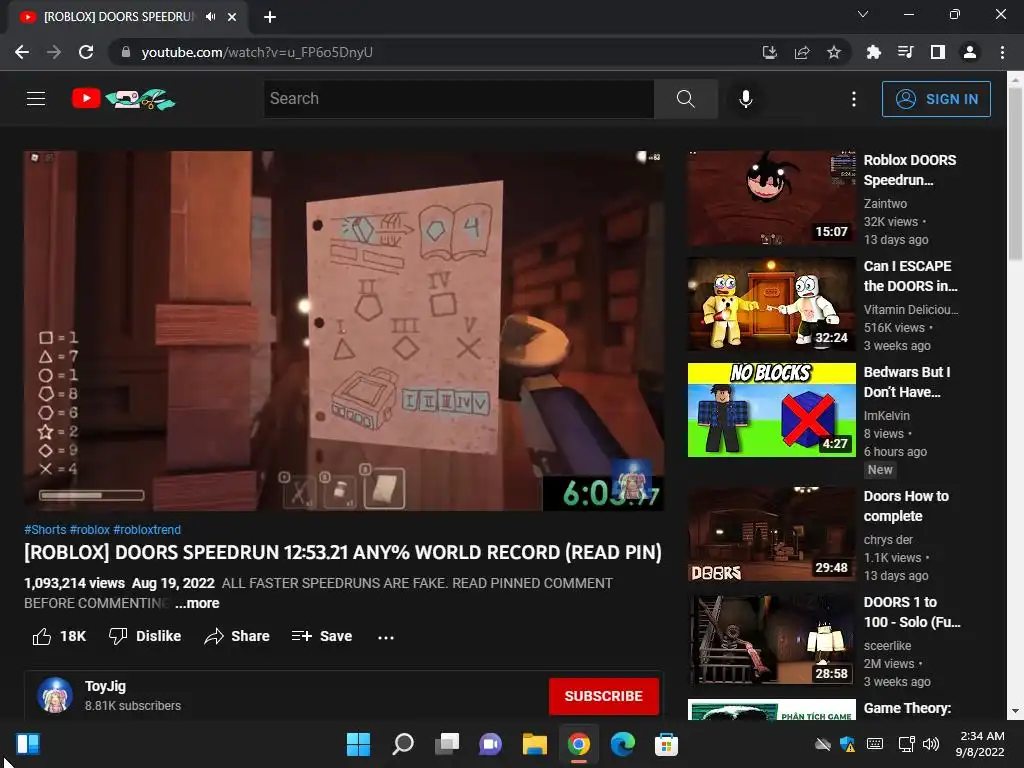Toggle Chrome side panel
Viewport: 1024px width, 768px height.
pyautogui.click(x=938, y=52)
